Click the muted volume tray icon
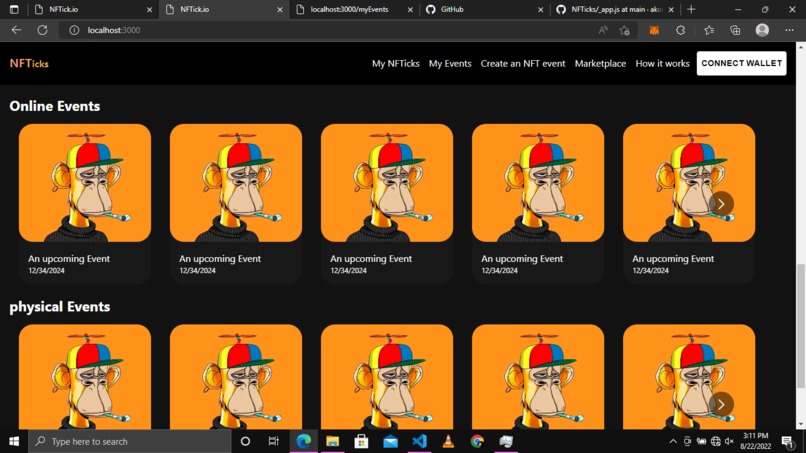The height and width of the screenshot is (453, 806). coord(729,441)
